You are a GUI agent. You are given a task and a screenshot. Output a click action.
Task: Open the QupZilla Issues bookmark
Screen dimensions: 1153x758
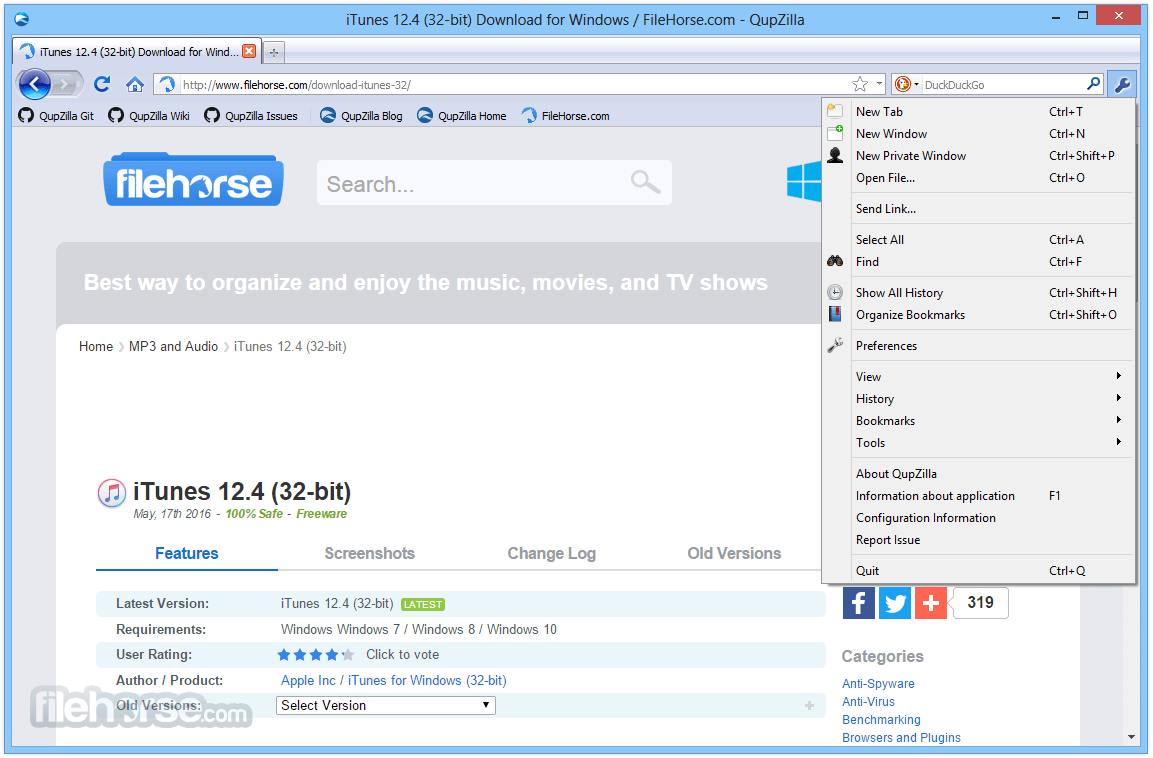(x=251, y=115)
